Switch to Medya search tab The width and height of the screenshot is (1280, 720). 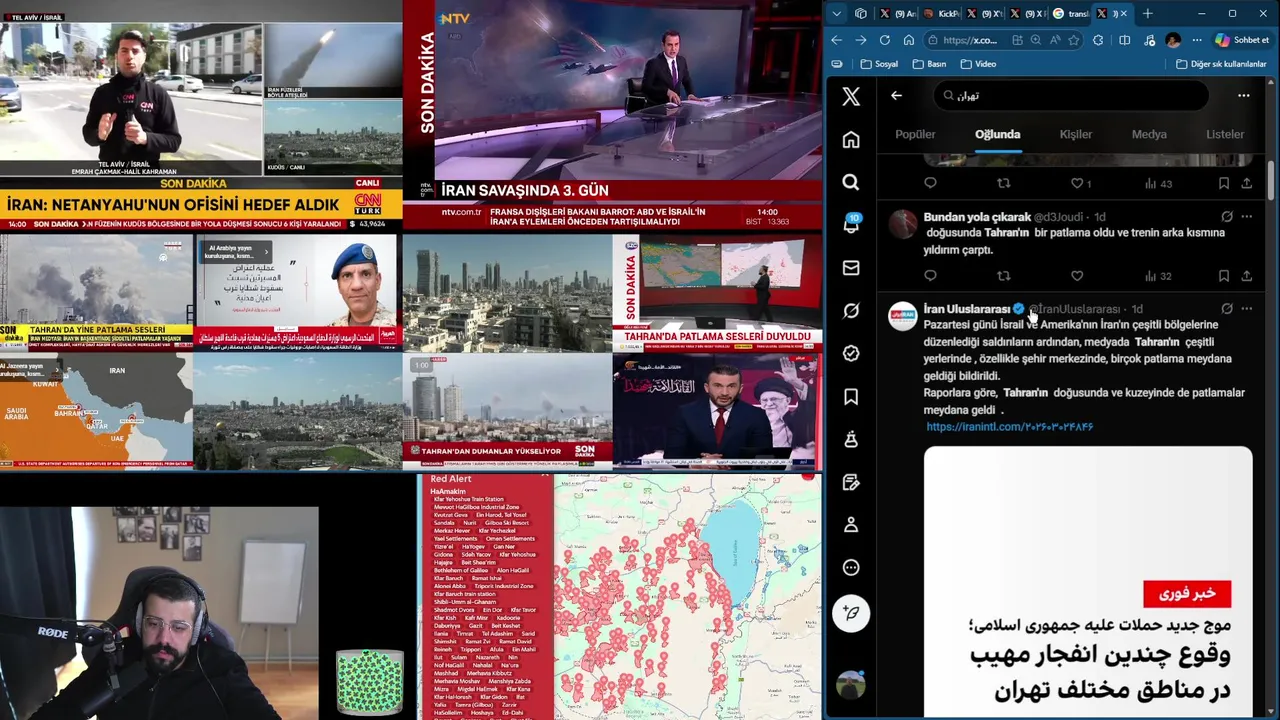tap(1149, 134)
